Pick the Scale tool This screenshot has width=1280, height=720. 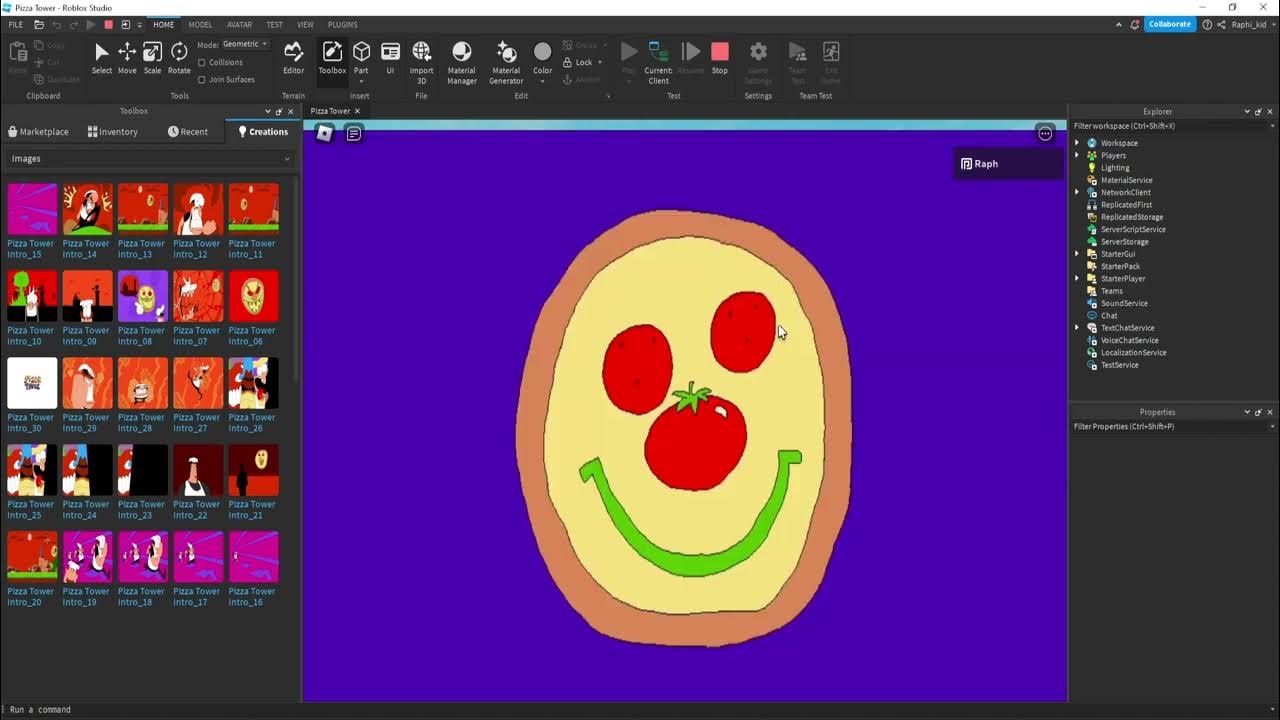pyautogui.click(x=152, y=59)
